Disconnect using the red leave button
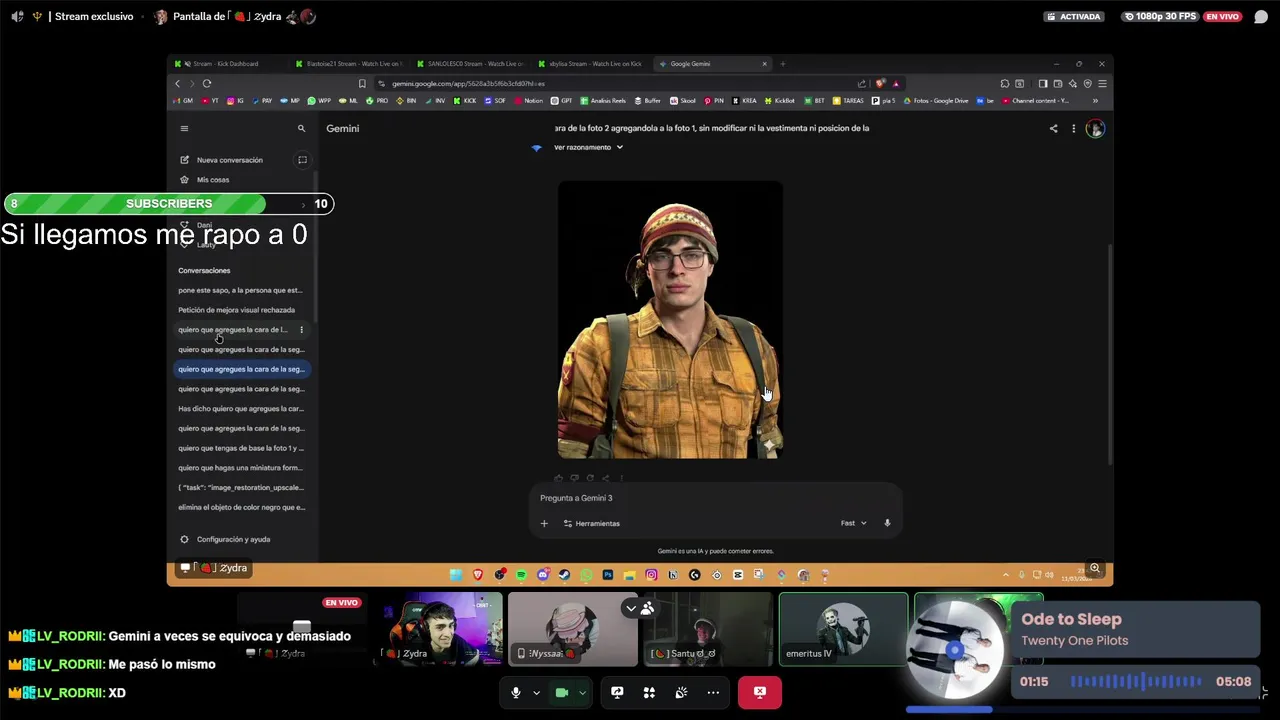Image resolution: width=1280 pixels, height=720 pixels. (x=760, y=692)
